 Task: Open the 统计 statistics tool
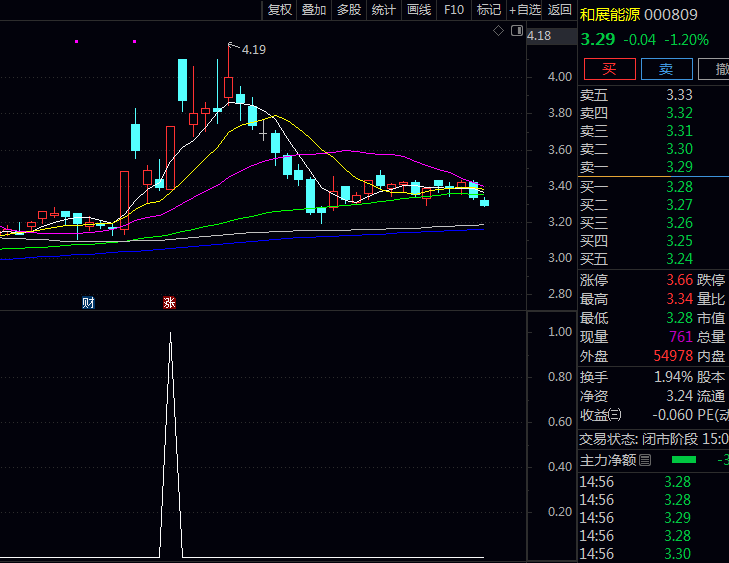pyautogui.click(x=383, y=10)
